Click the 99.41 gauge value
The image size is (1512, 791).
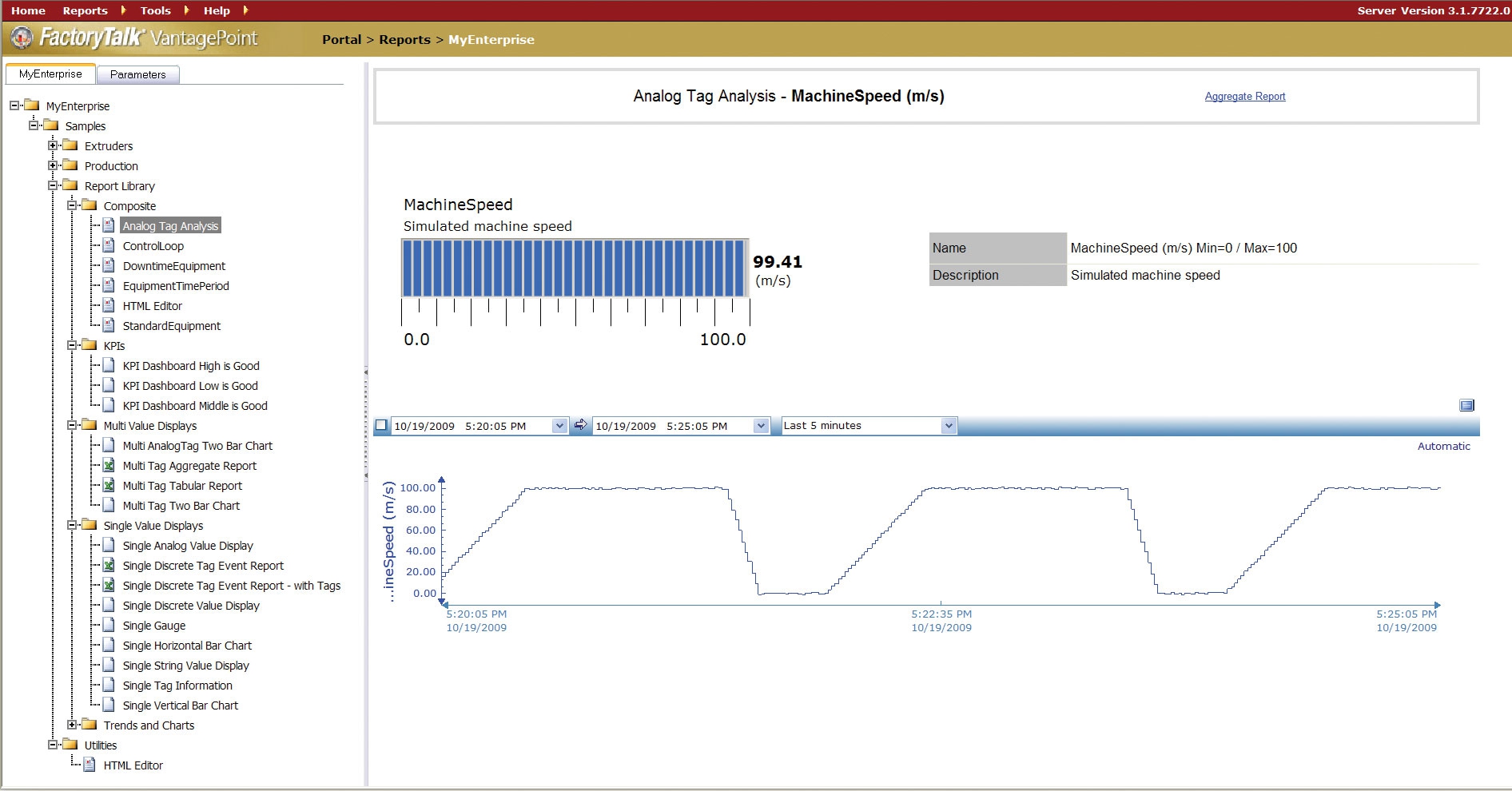click(777, 262)
